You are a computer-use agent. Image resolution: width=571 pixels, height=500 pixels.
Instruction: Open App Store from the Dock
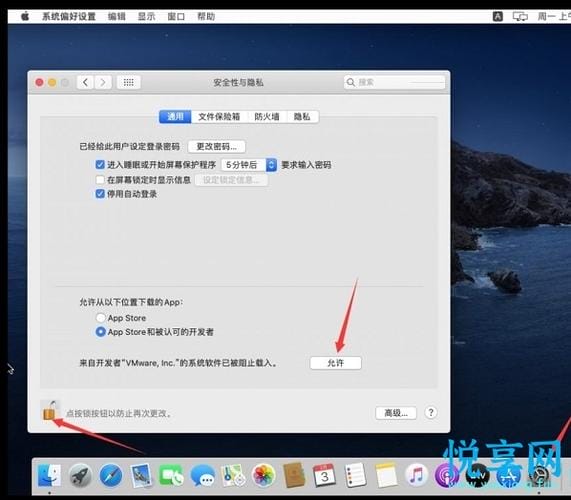coord(508,475)
